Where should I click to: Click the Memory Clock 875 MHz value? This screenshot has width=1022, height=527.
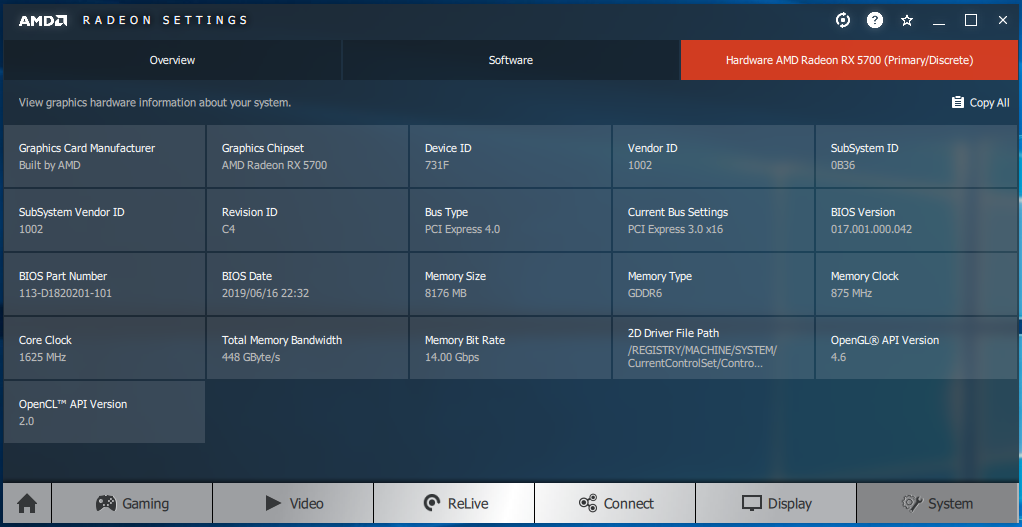(x=851, y=293)
